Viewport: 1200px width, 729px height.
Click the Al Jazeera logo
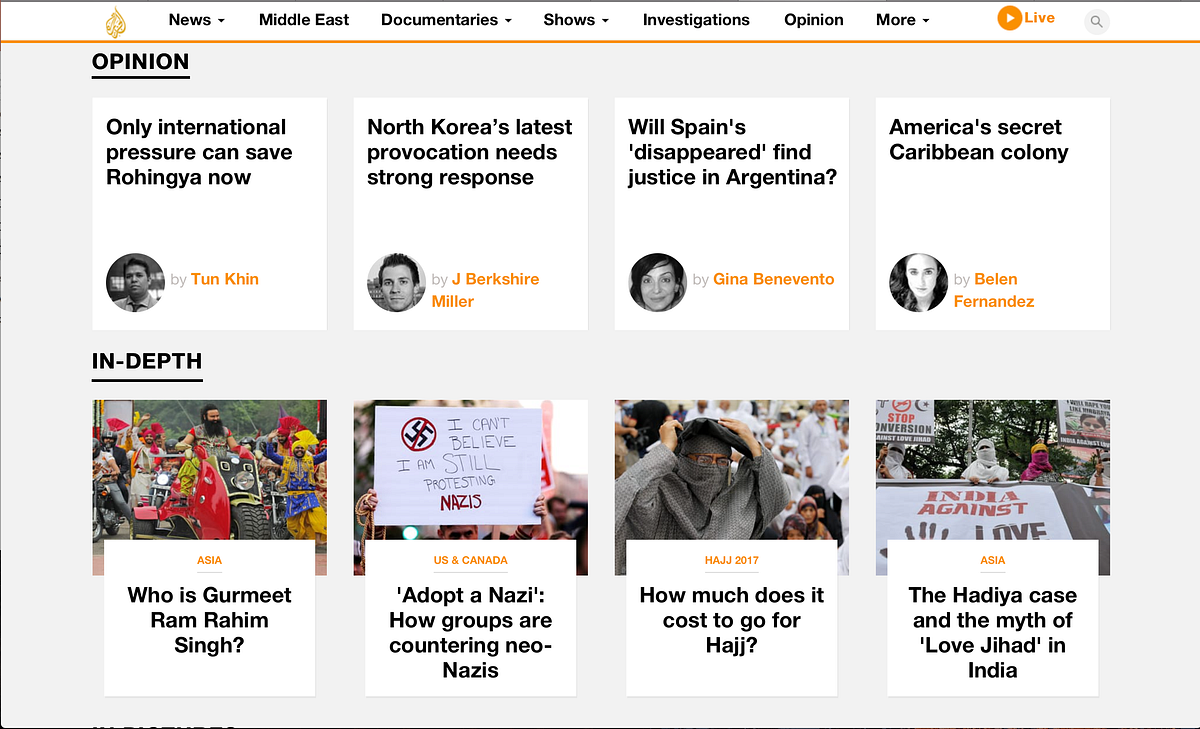click(x=117, y=21)
